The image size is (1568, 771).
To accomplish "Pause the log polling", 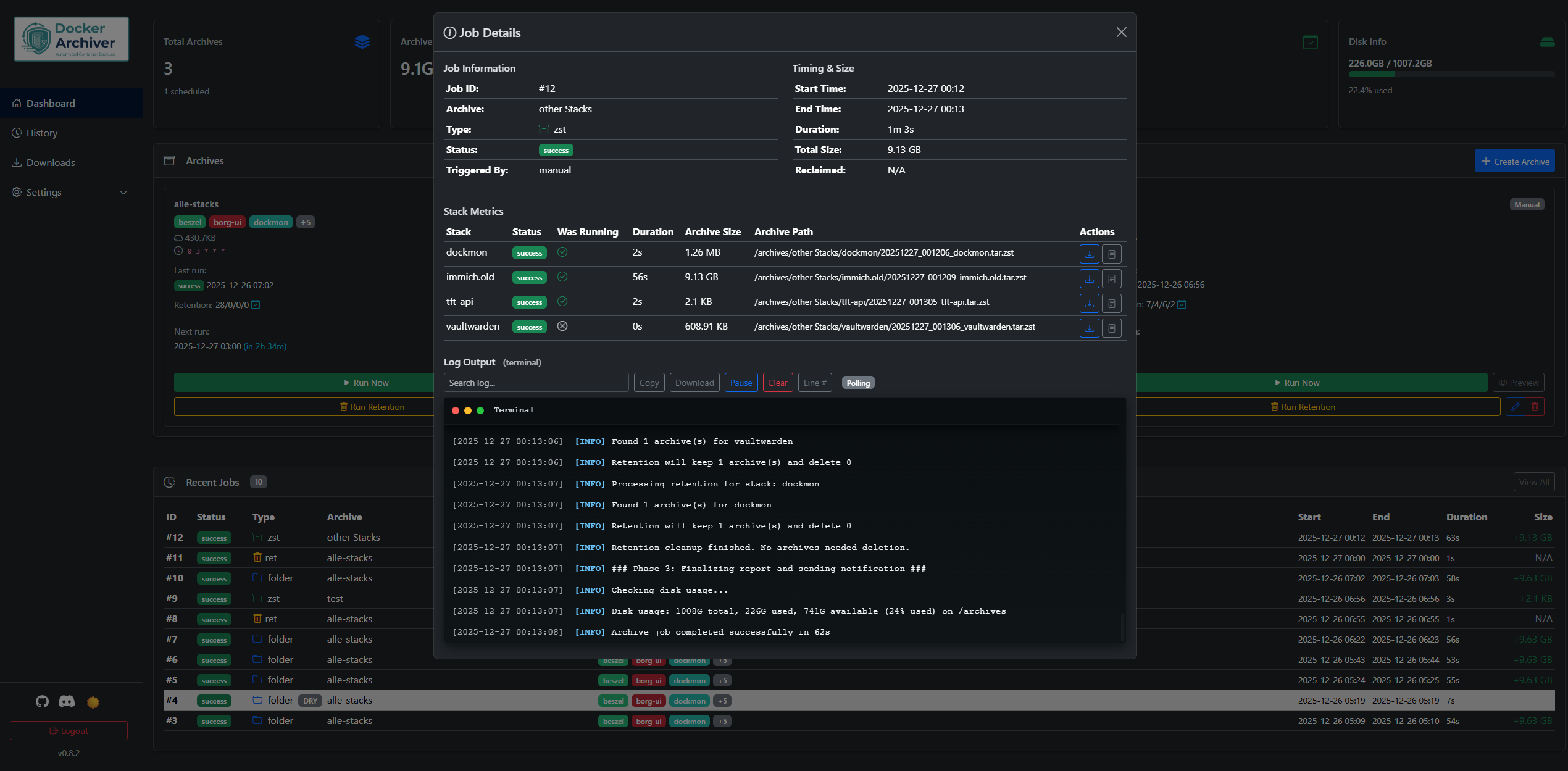I will [741, 383].
